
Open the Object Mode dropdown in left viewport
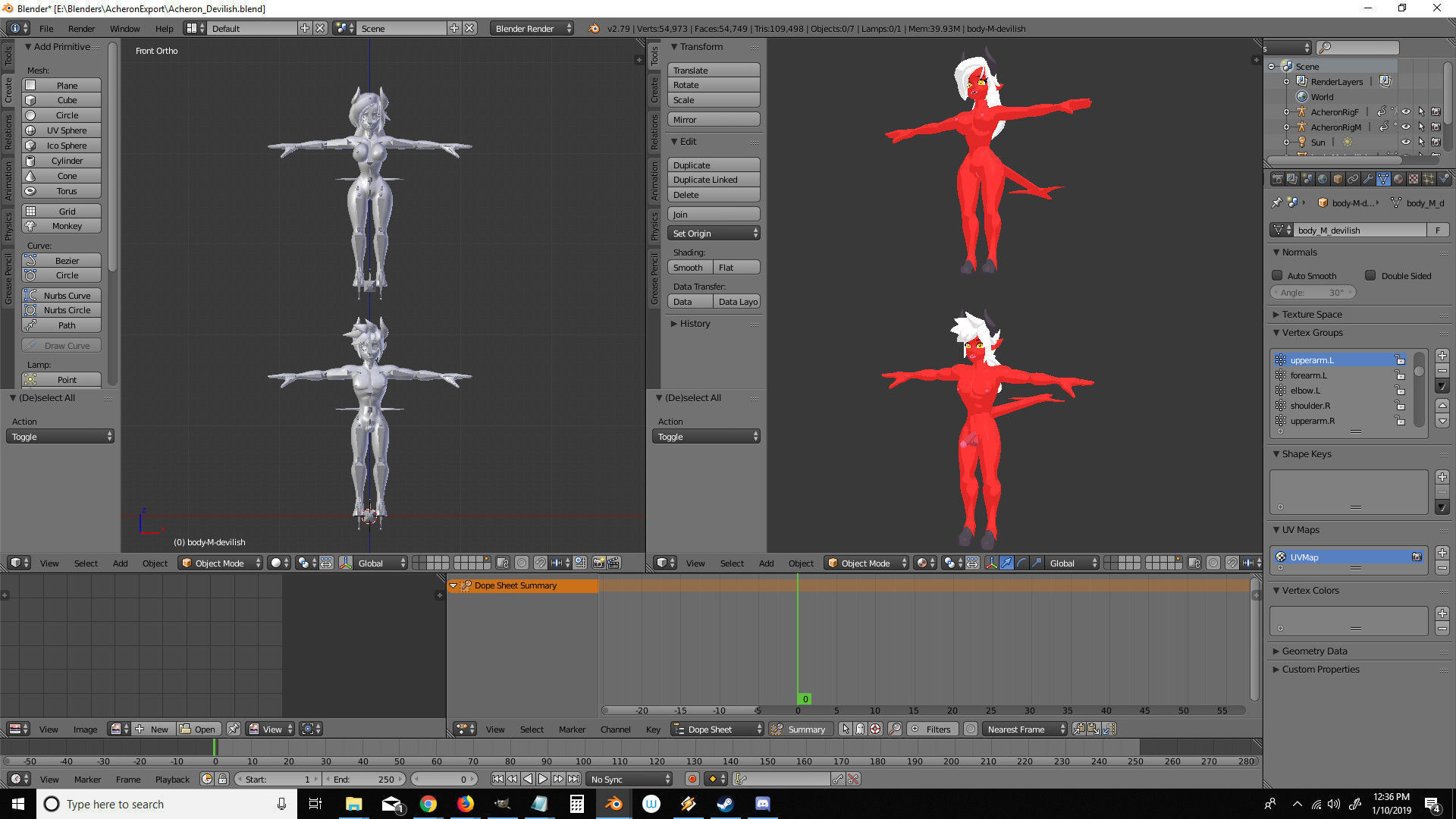221,563
